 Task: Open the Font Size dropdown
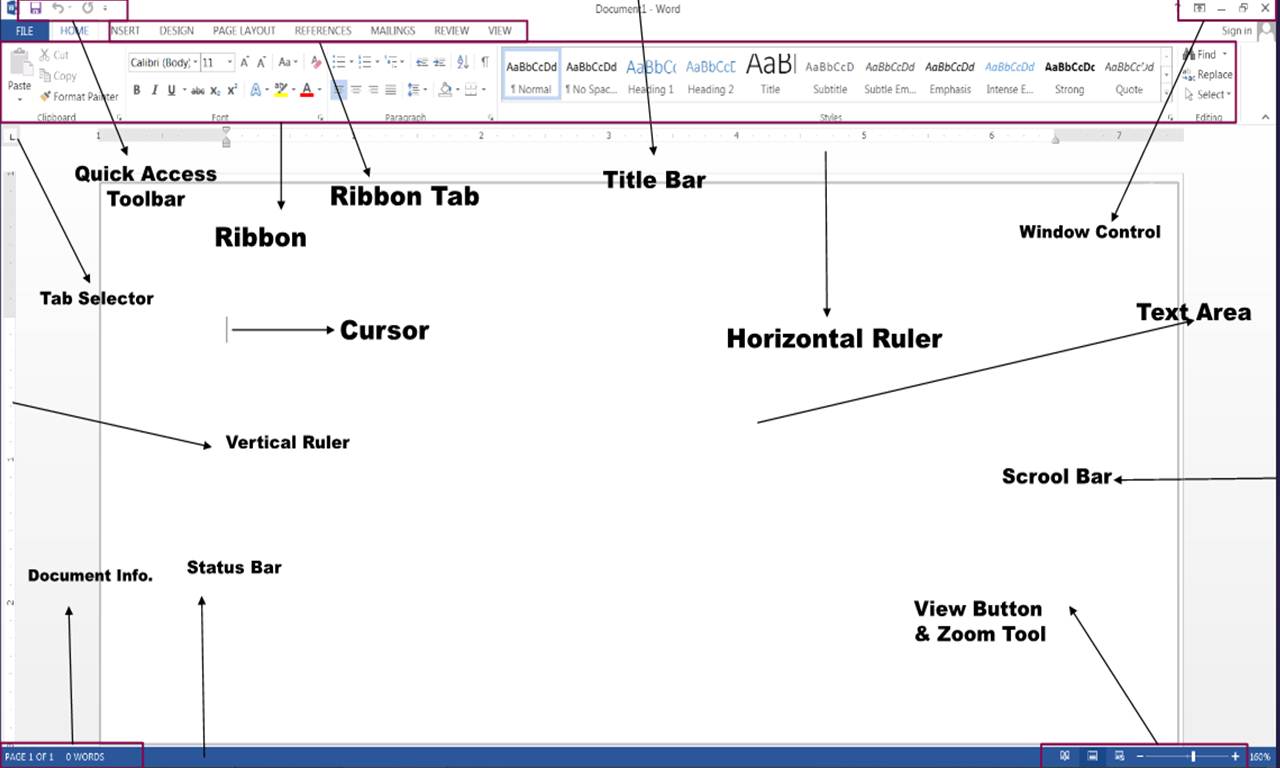(x=229, y=62)
